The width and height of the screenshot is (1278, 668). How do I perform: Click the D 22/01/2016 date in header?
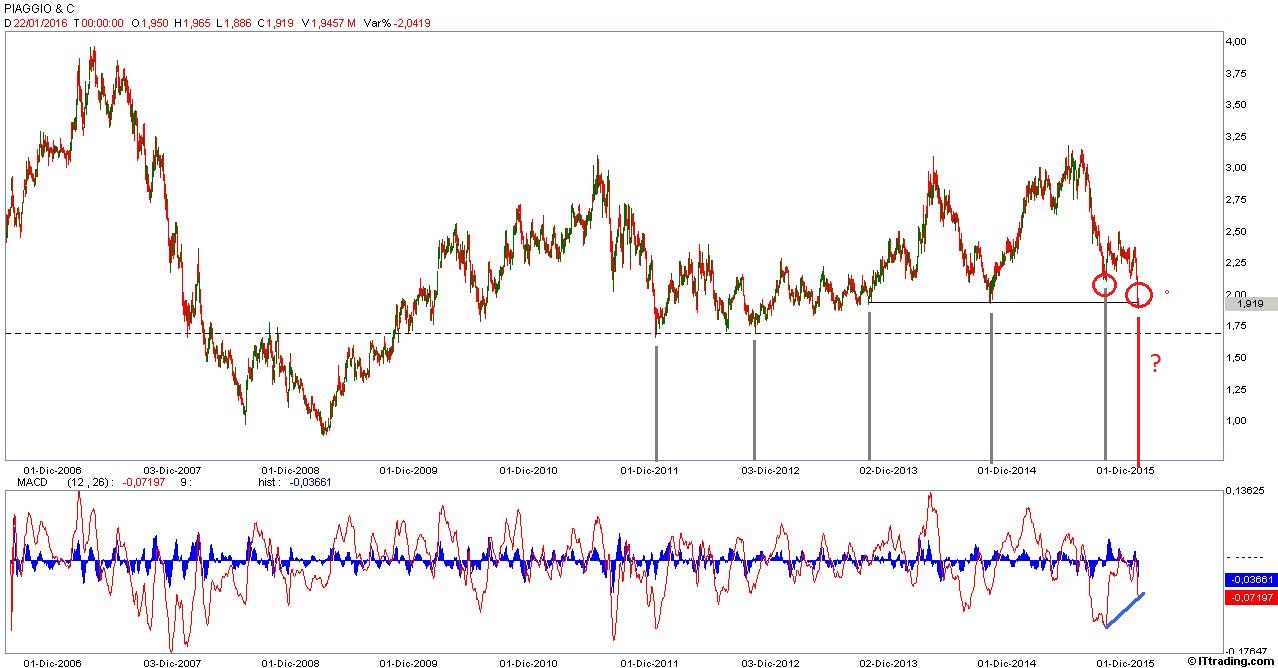pyautogui.click(x=36, y=22)
